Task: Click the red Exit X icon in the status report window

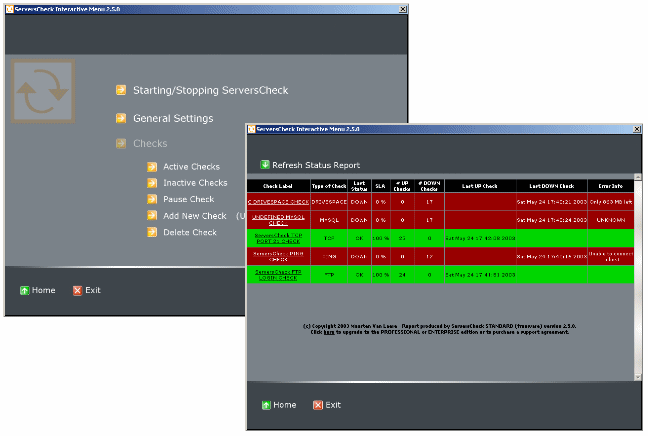Action: pyautogui.click(x=318, y=405)
